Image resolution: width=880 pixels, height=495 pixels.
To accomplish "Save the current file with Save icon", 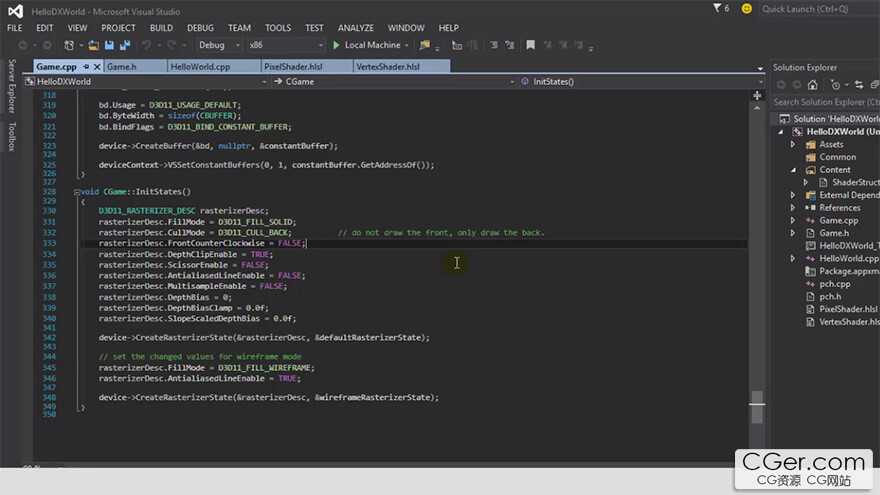I will [x=109, y=45].
